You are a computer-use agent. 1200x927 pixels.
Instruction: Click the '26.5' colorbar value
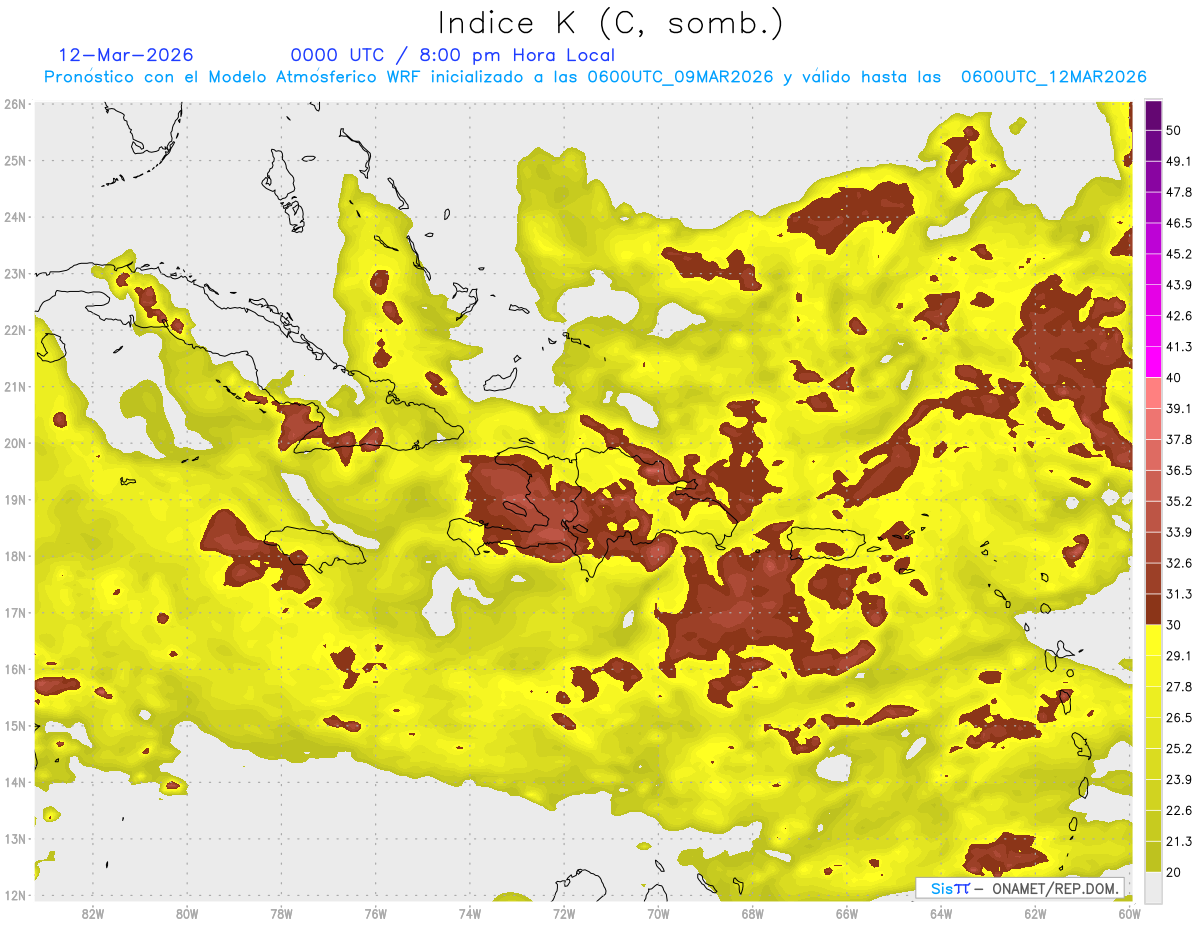click(x=1179, y=718)
